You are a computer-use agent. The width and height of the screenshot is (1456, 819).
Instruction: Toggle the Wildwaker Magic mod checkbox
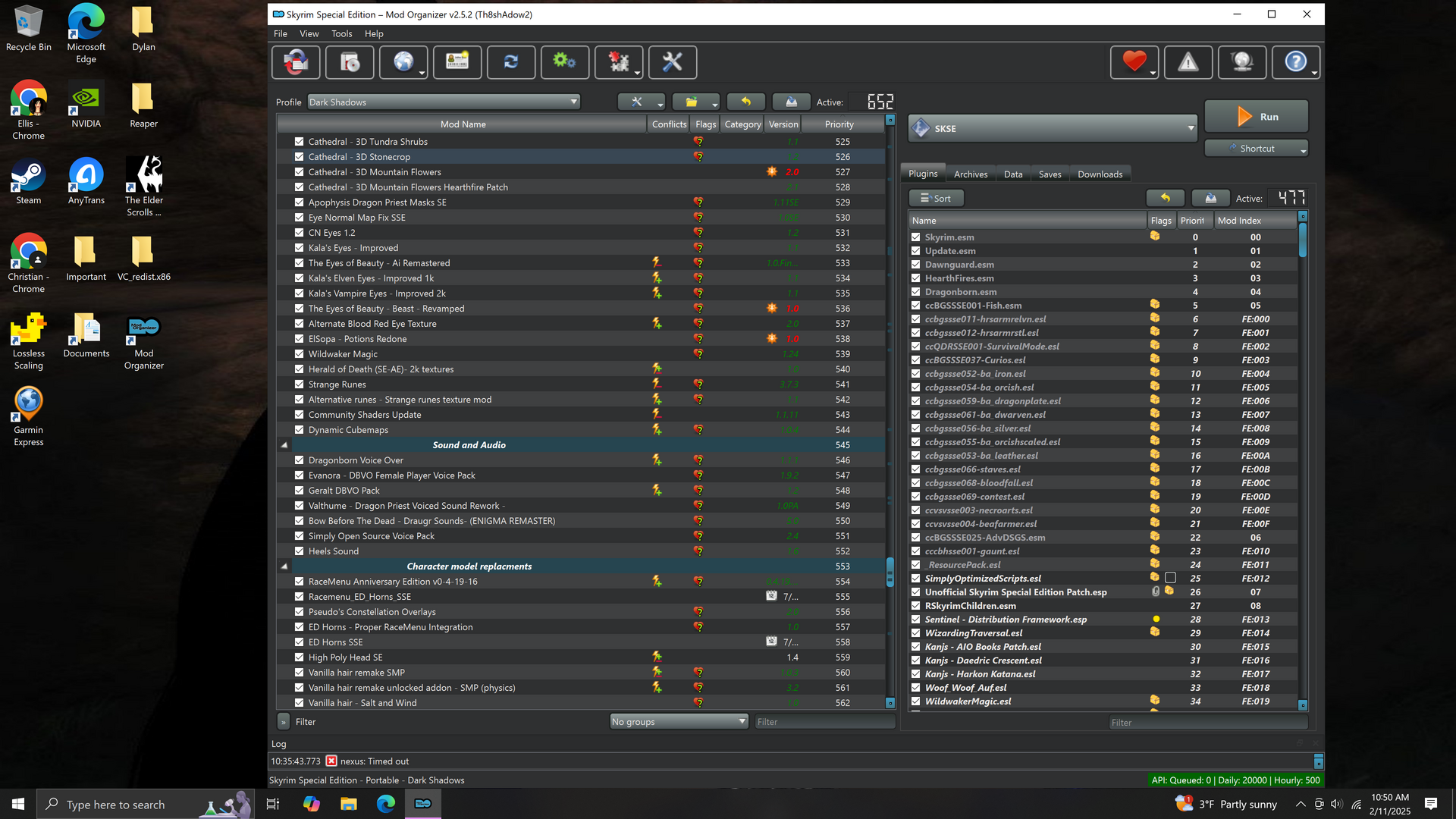point(299,354)
